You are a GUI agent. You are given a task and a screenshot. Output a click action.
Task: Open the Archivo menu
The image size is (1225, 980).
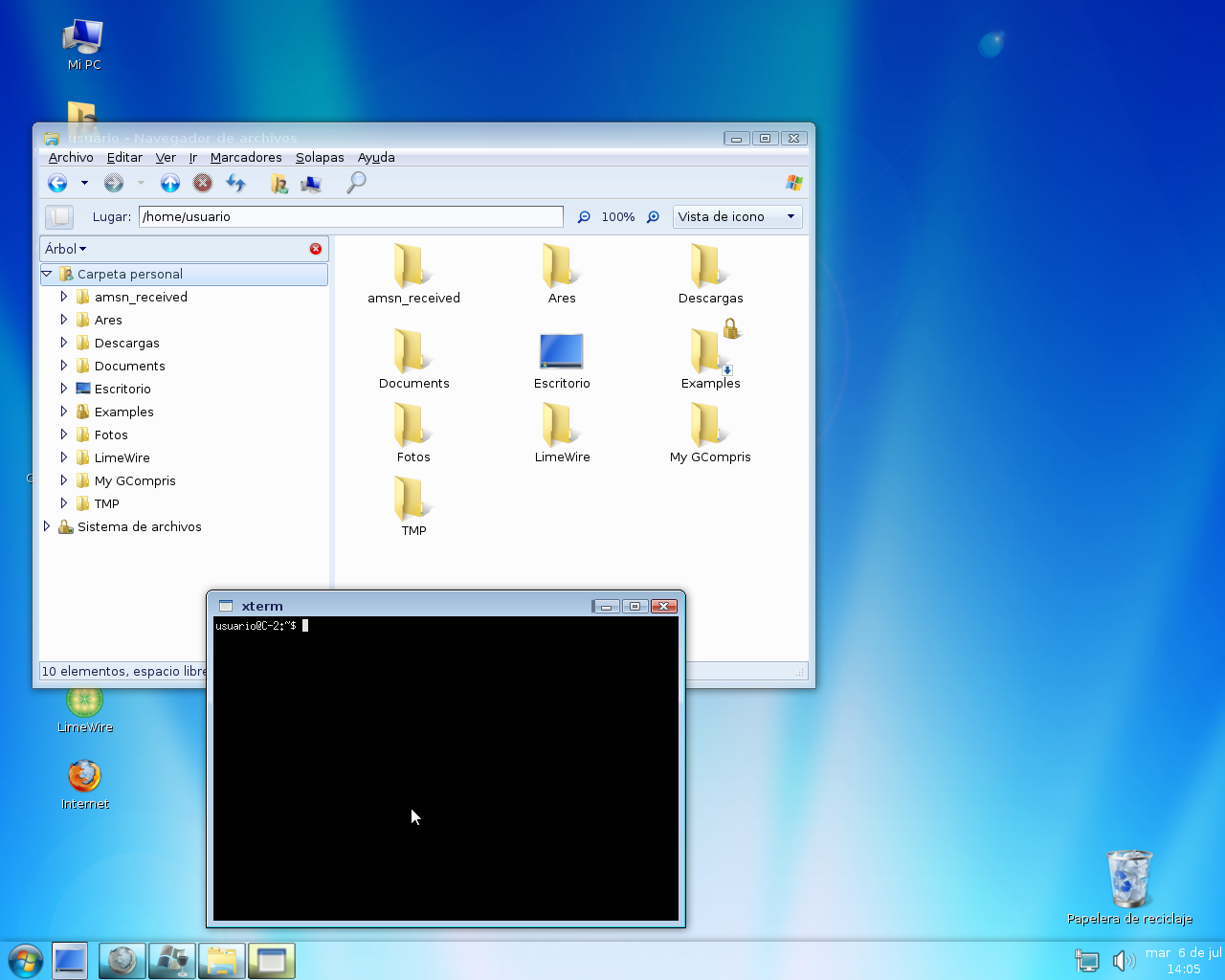pyautogui.click(x=71, y=158)
